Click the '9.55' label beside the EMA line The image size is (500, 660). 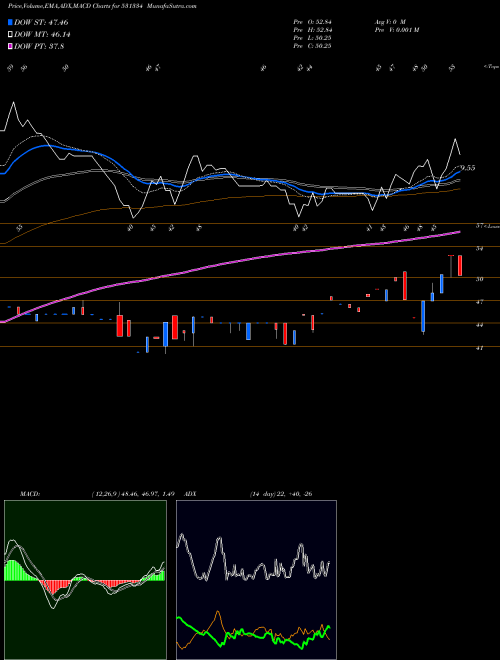468,168
